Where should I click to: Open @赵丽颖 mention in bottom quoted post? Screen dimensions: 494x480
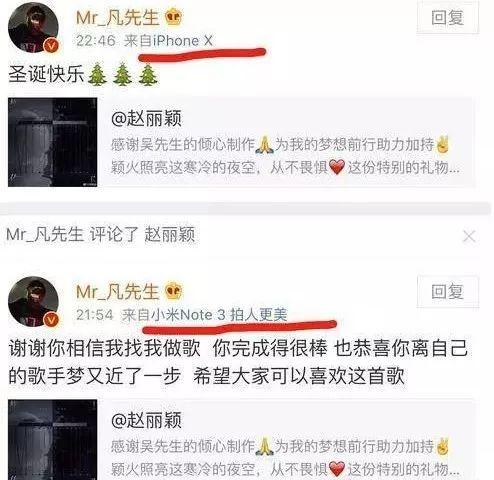147,420
